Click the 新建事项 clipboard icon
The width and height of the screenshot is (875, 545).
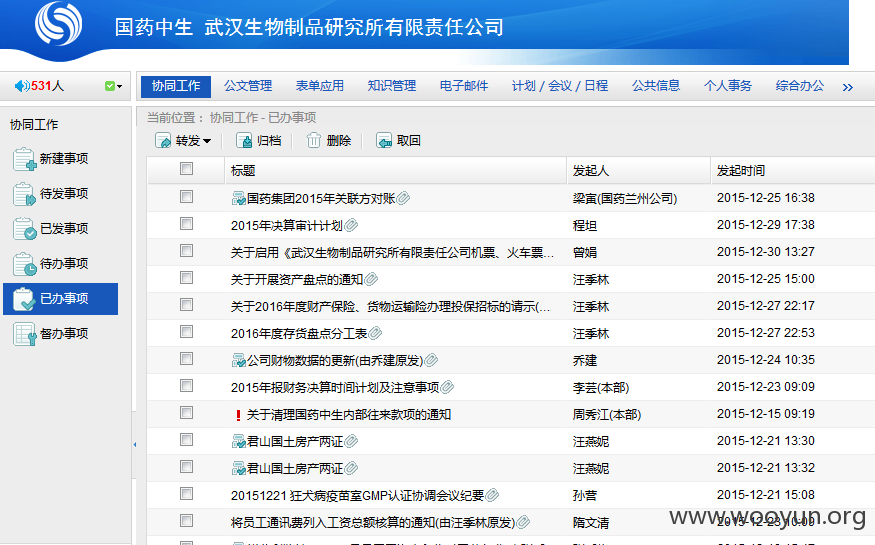click(x=25, y=159)
